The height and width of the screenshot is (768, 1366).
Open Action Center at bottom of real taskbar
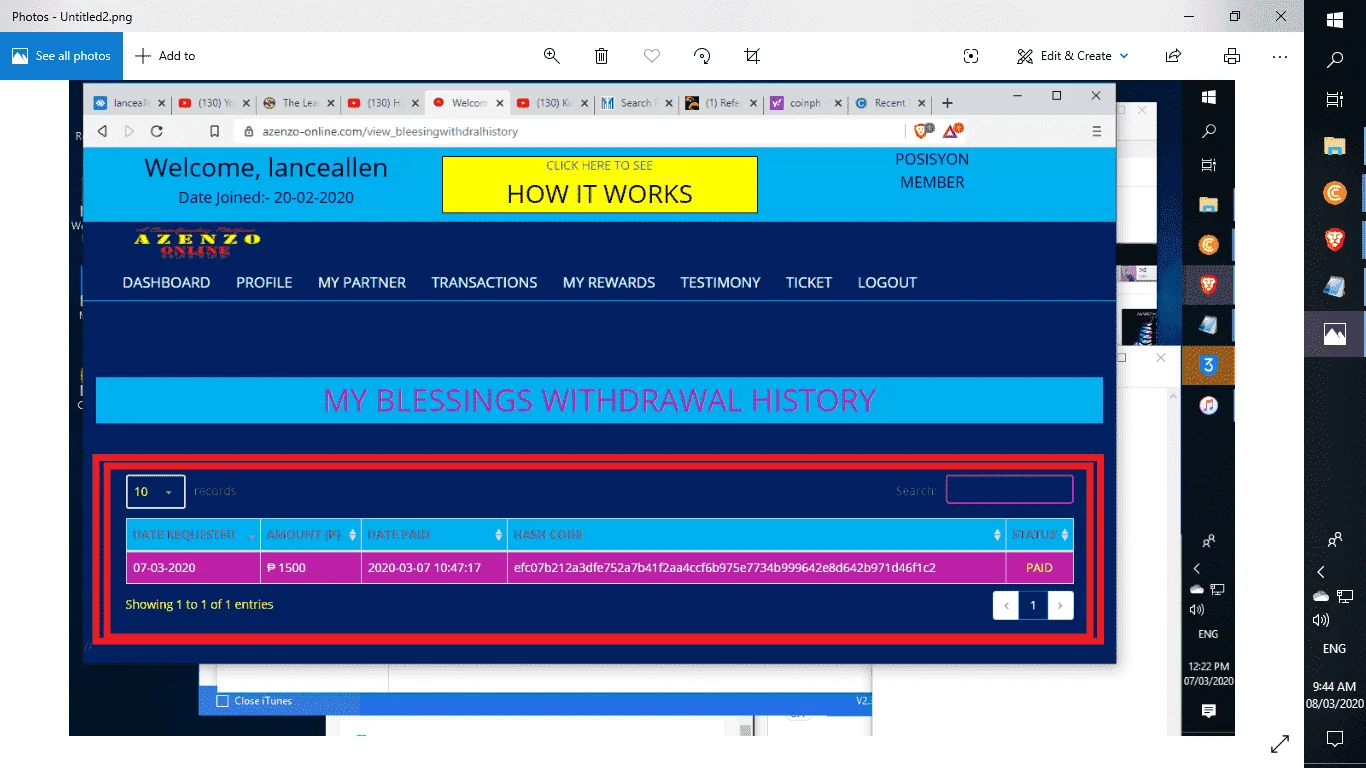[x=1335, y=739]
